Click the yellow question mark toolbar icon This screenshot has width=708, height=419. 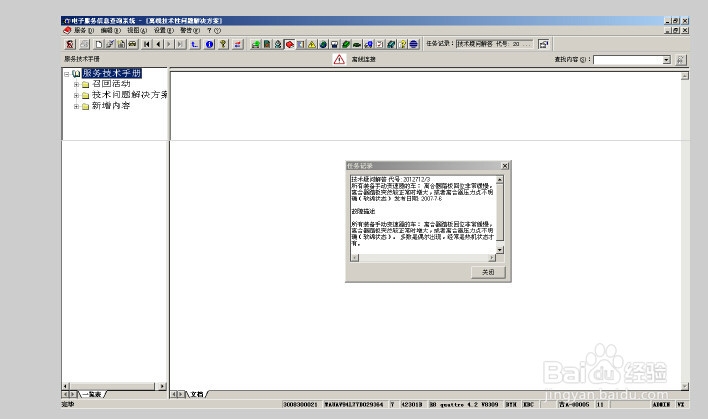(402, 44)
